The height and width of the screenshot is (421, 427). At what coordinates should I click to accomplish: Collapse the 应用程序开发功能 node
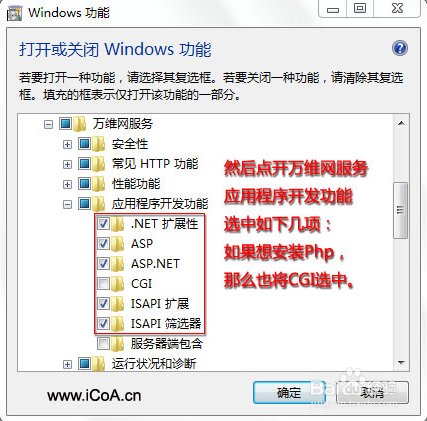pos(67,204)
